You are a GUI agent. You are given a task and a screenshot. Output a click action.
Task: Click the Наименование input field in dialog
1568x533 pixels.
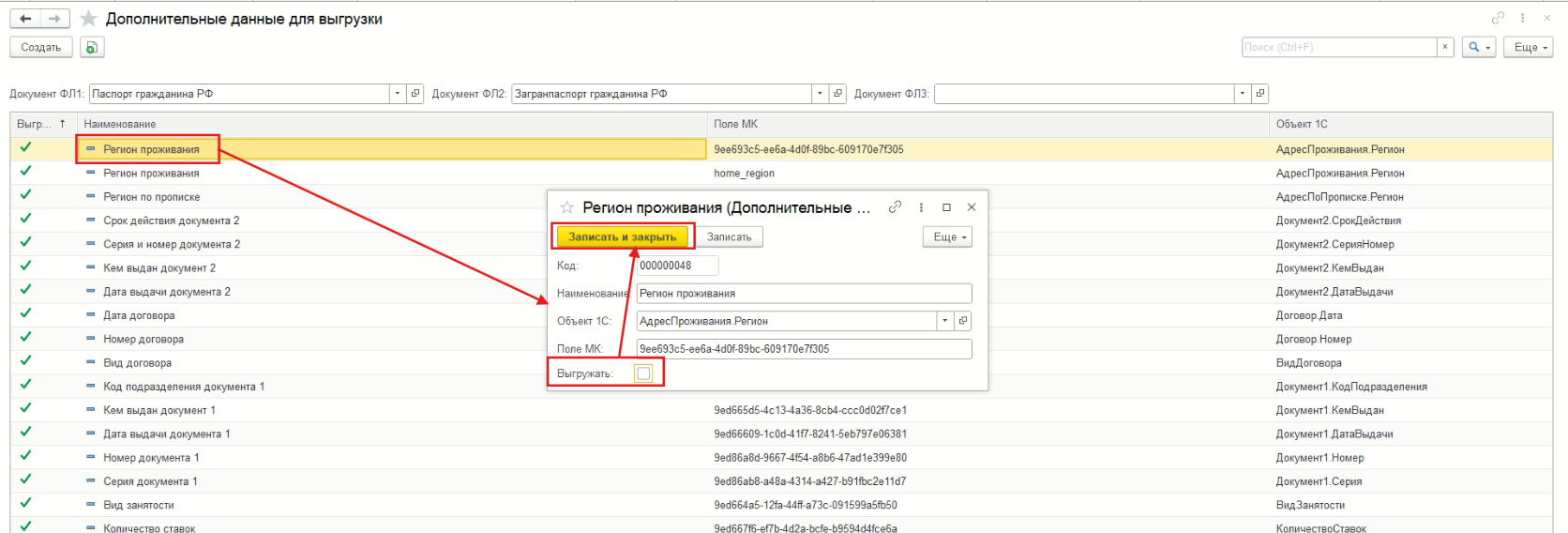click(x=803, y=294)
